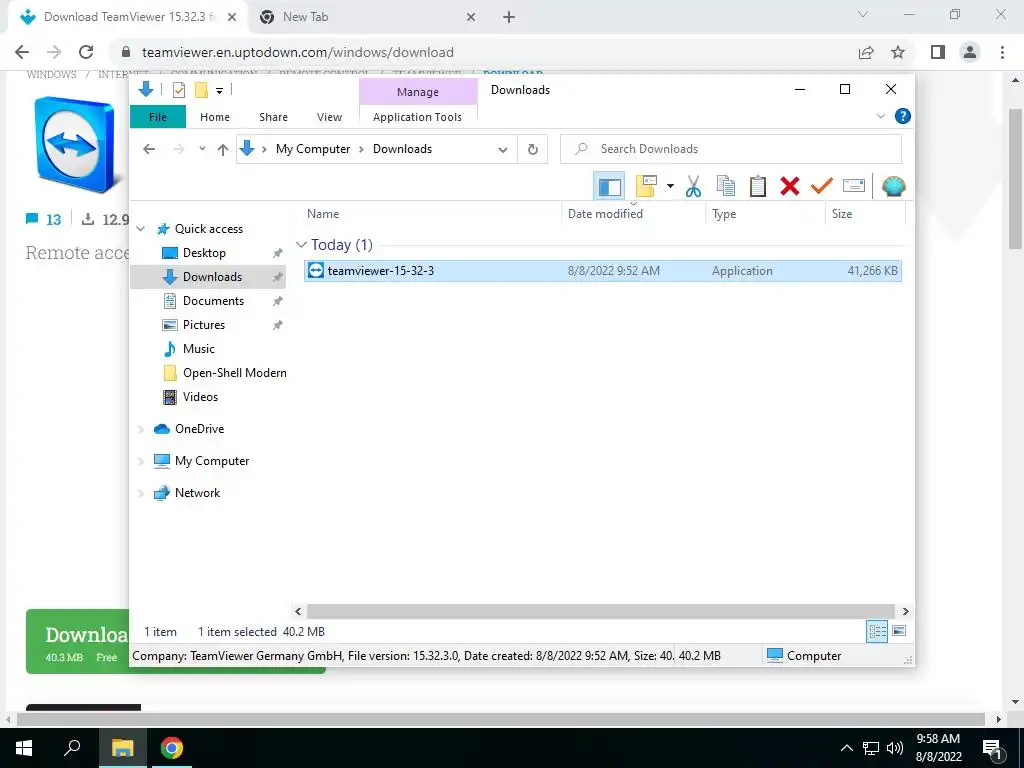This screenshot has width=1024, height=768.
Task: Go up one folder level
Action: point(223,150)
